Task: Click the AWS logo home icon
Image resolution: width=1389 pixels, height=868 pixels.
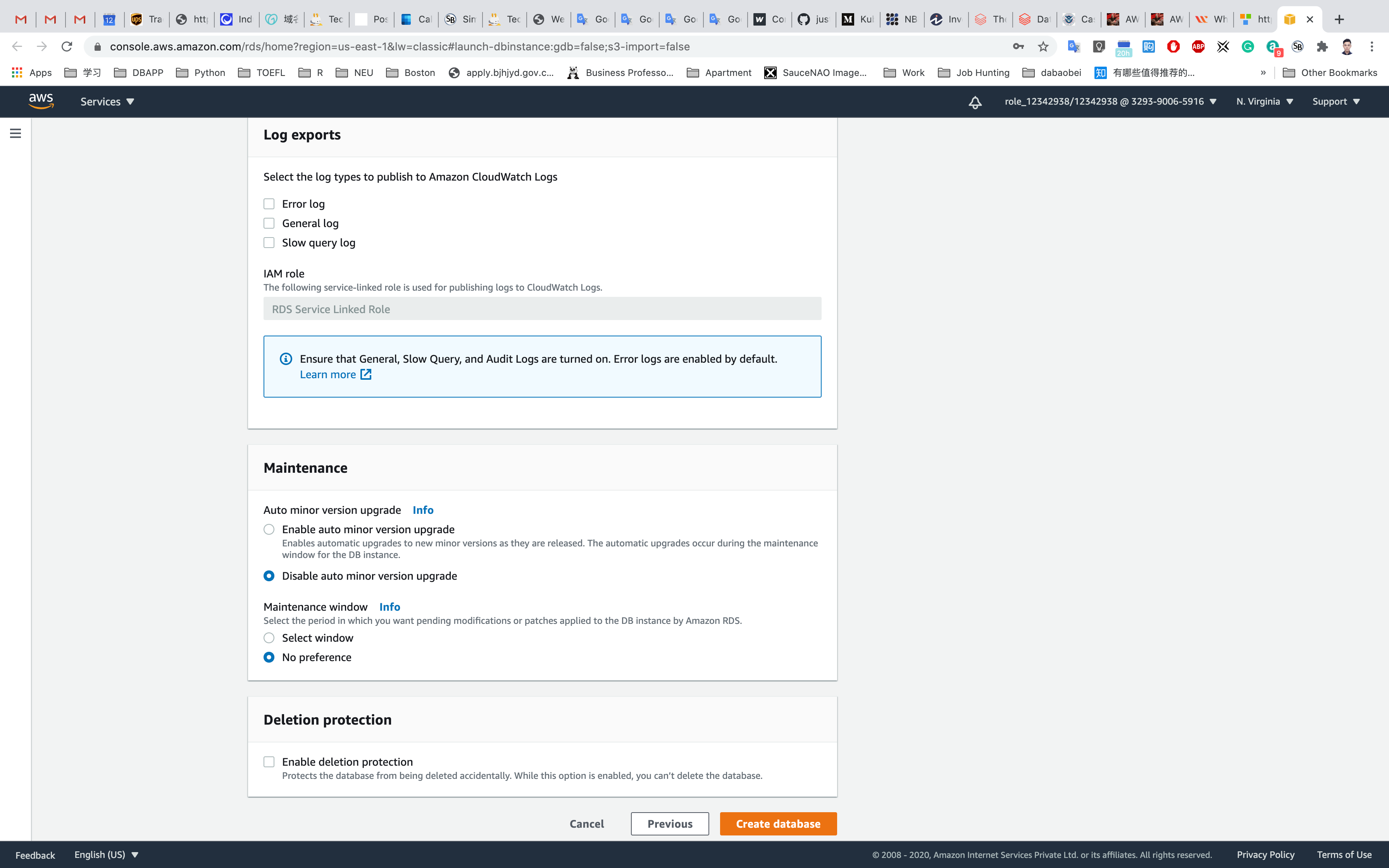Action: point(41,101)
